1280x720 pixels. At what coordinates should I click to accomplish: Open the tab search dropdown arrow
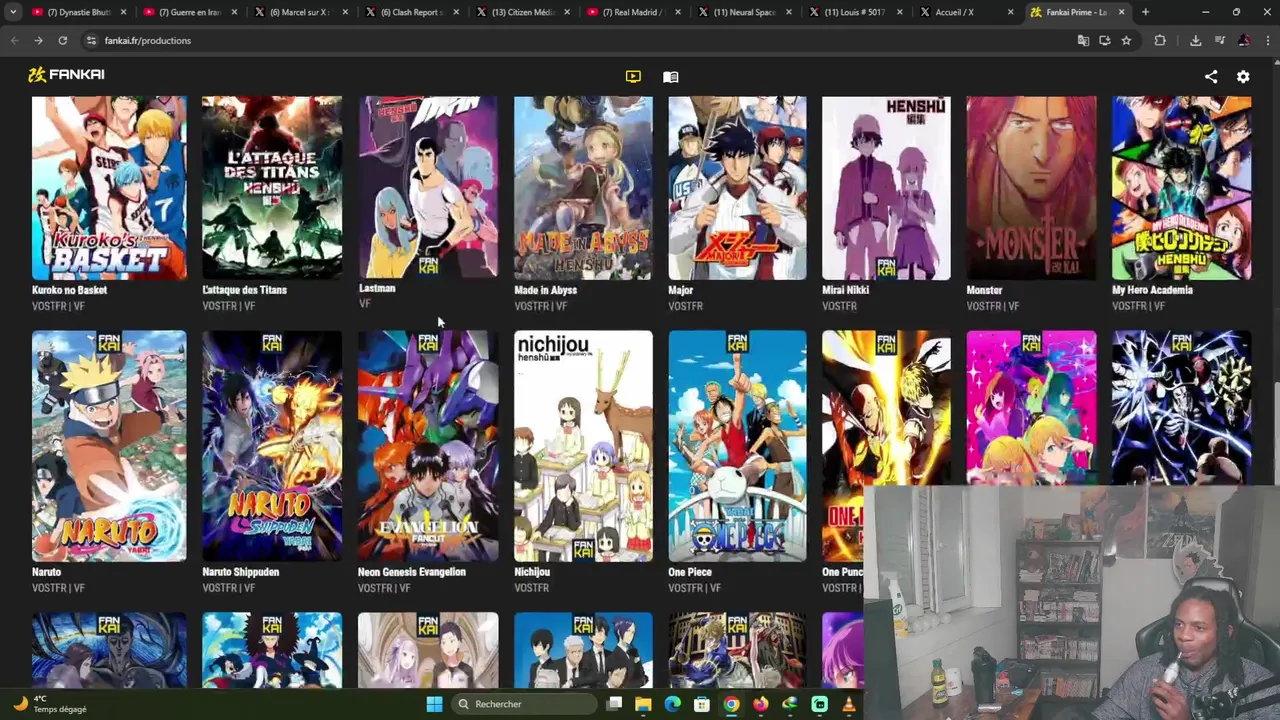point(13,12)
